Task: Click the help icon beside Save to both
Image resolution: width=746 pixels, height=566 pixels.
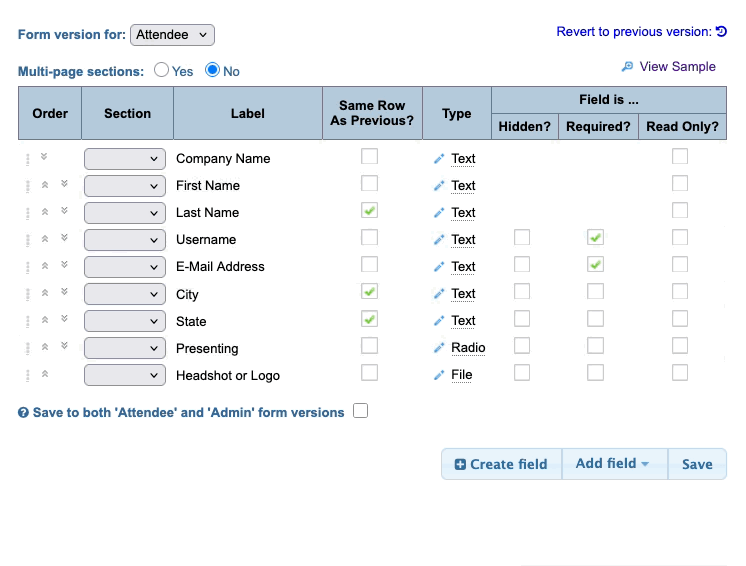Action: pyautogui.click(x=23, y=413)
